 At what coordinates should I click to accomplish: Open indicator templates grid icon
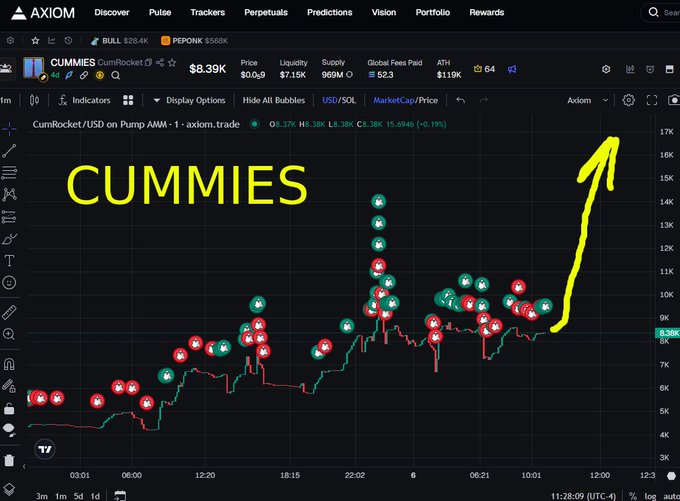[x=128, y=101]
